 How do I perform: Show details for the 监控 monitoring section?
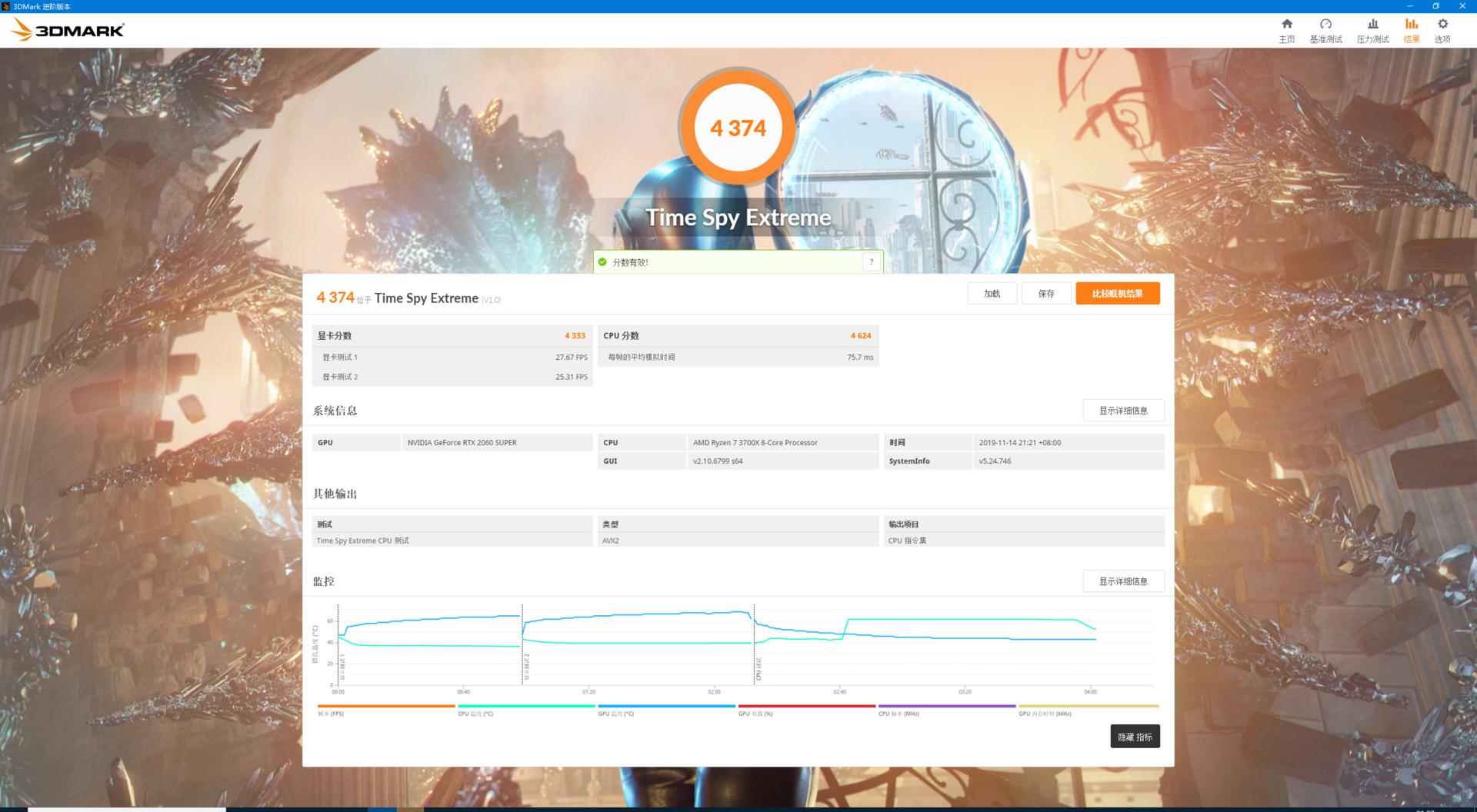coord(1123,581)
